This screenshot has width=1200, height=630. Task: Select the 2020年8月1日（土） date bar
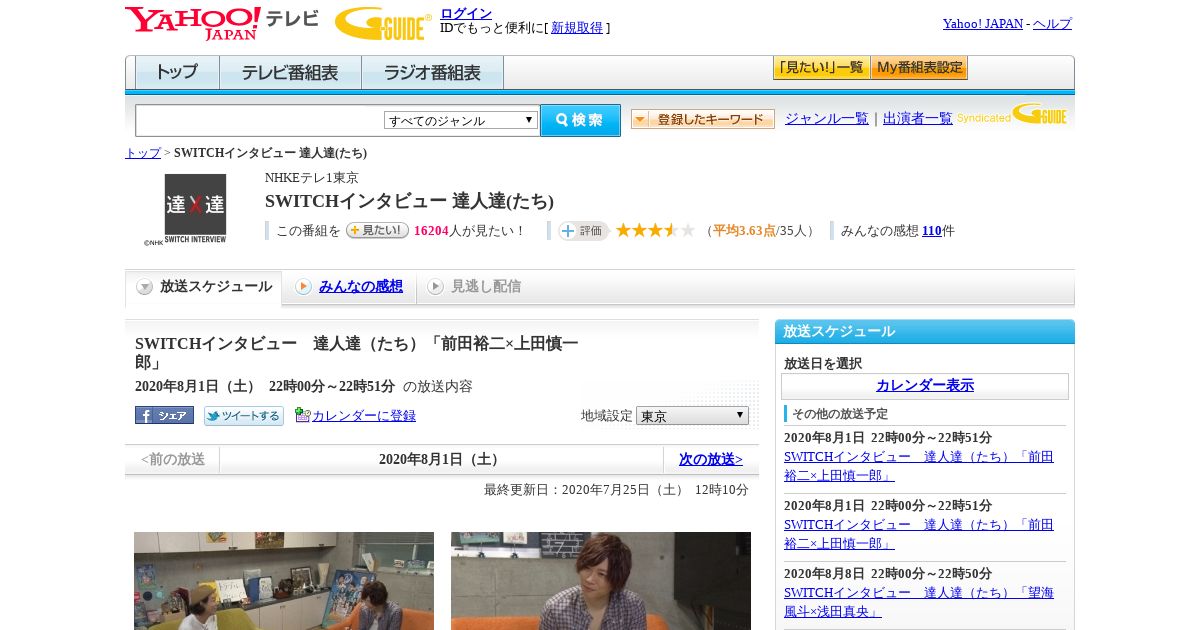coord(440,460)
